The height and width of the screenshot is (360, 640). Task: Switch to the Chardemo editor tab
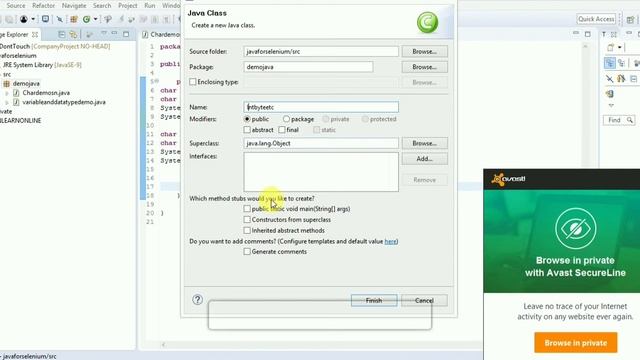(x=161, y=35)
